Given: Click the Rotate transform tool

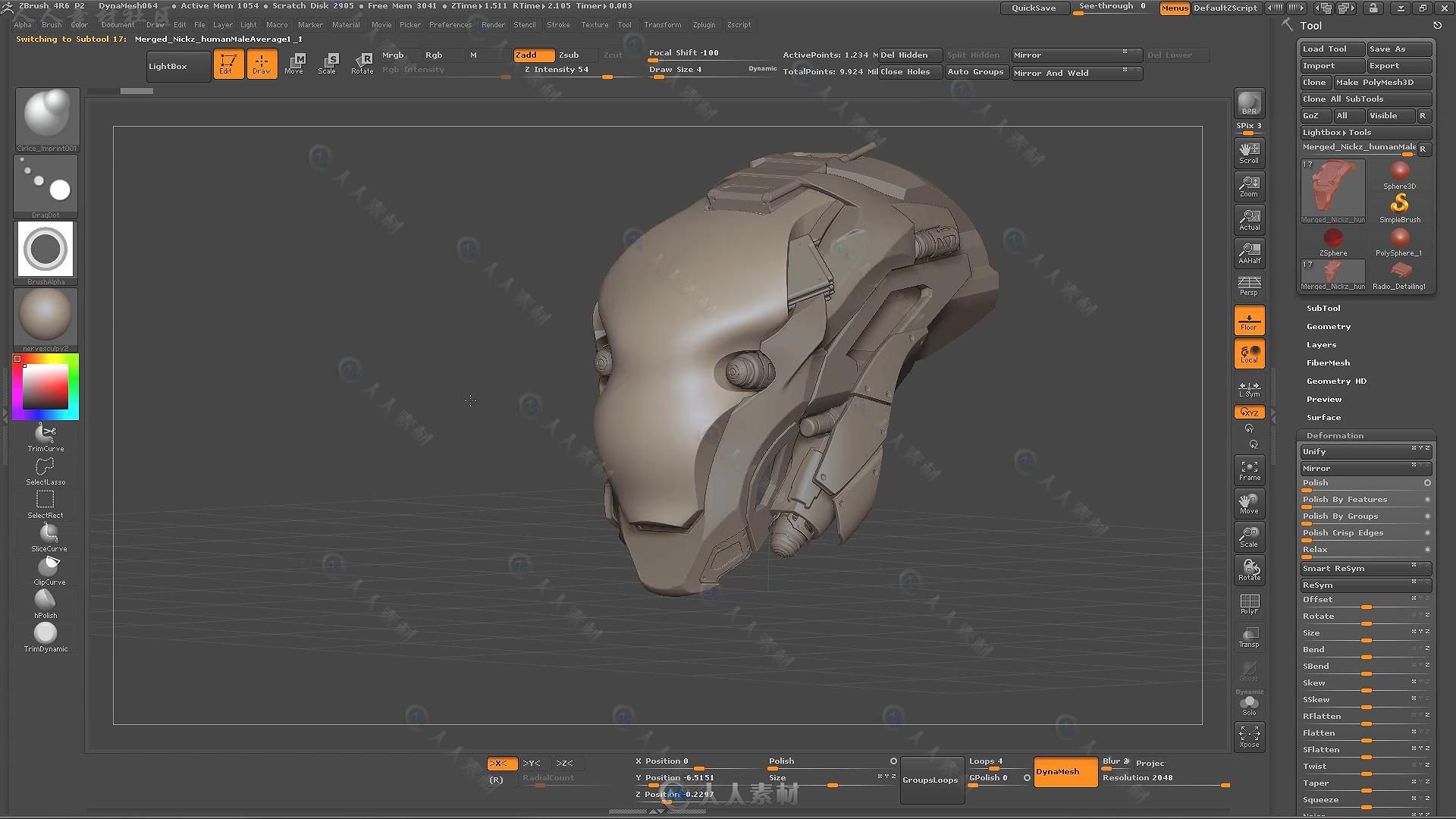Looking at the screenshot, I should tap(362, 62).
